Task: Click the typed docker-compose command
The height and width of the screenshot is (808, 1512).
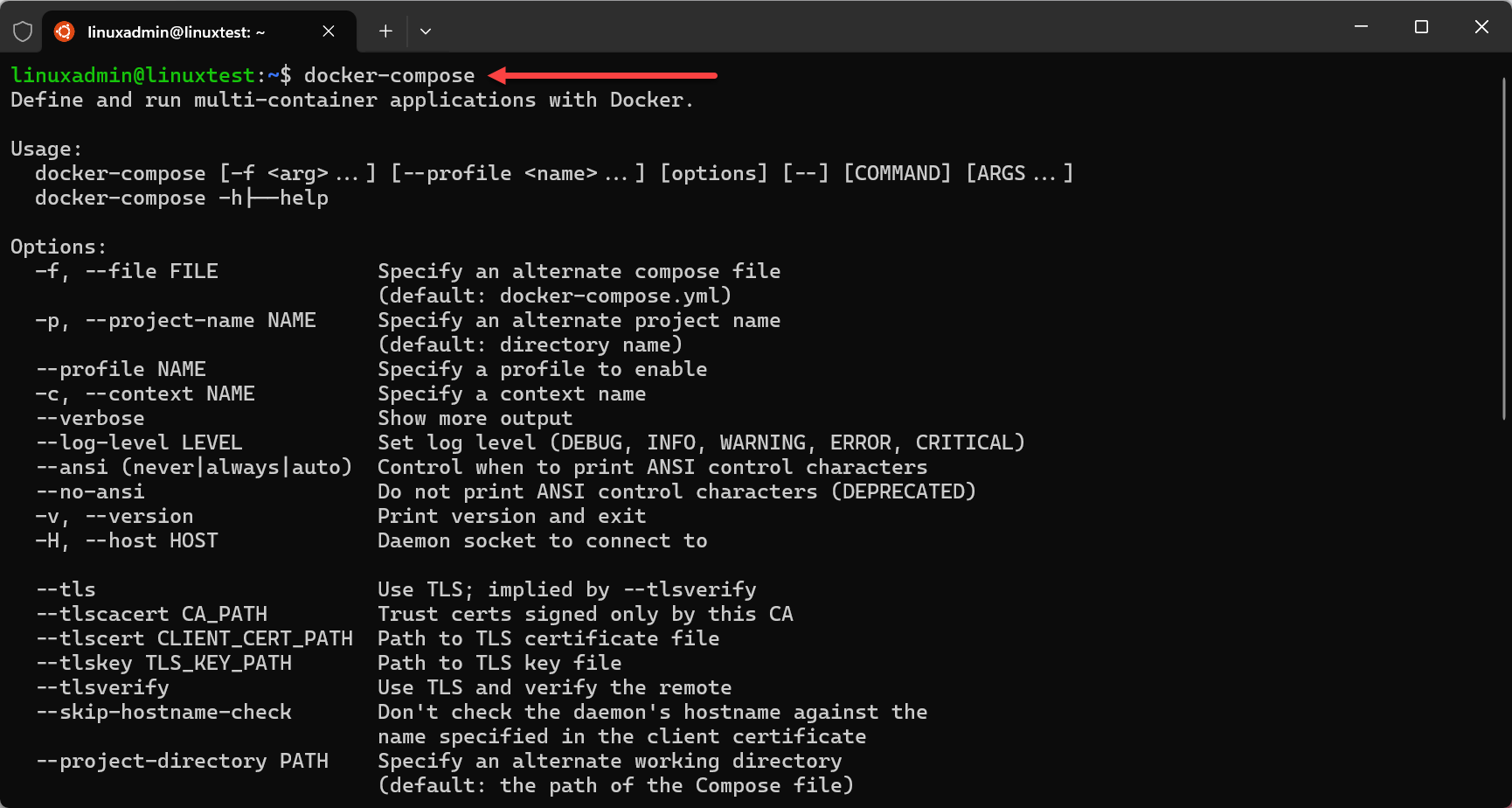Action: pos(389,75)
